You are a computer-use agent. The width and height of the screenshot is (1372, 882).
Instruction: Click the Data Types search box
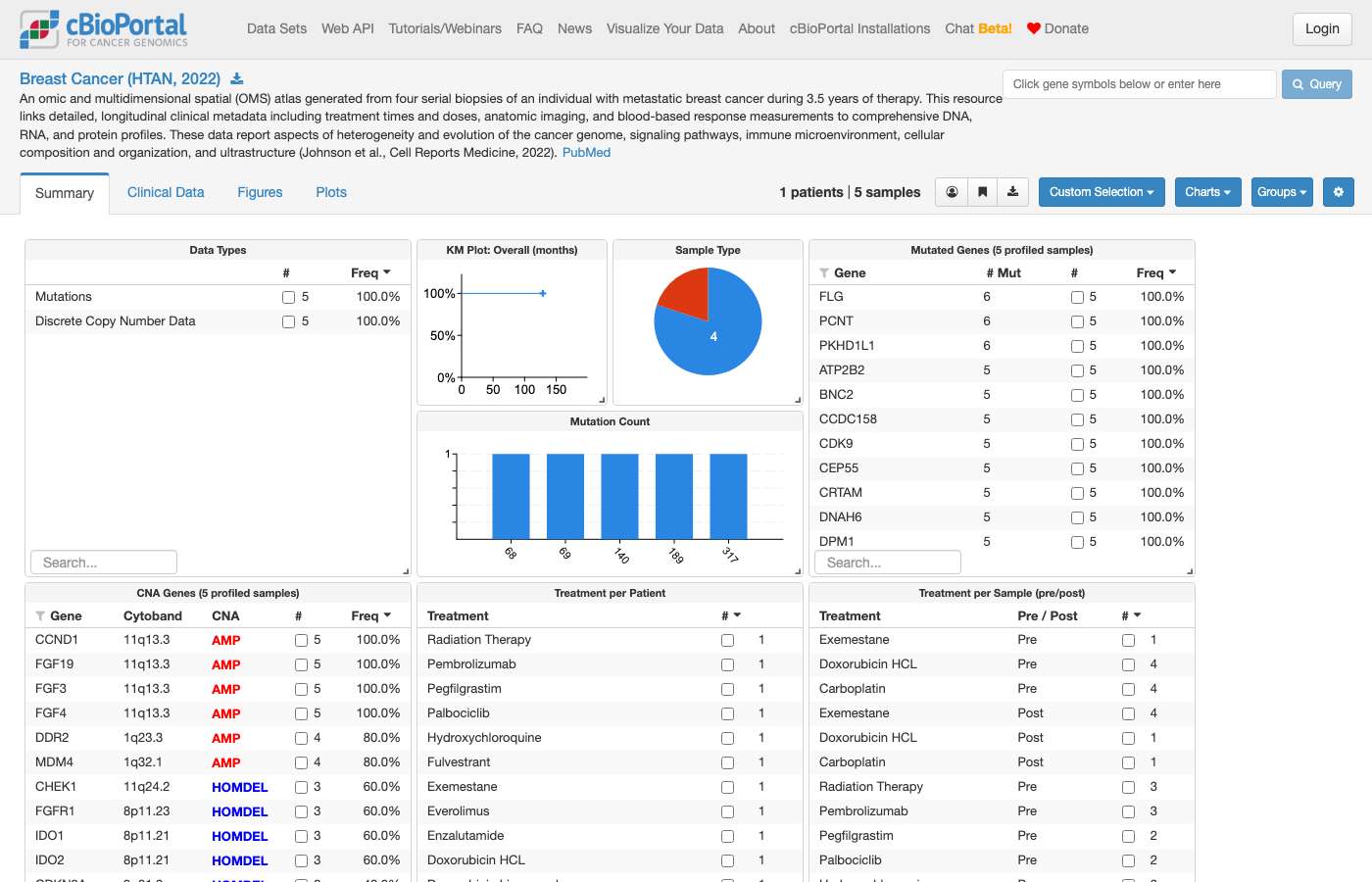[104, 563]
